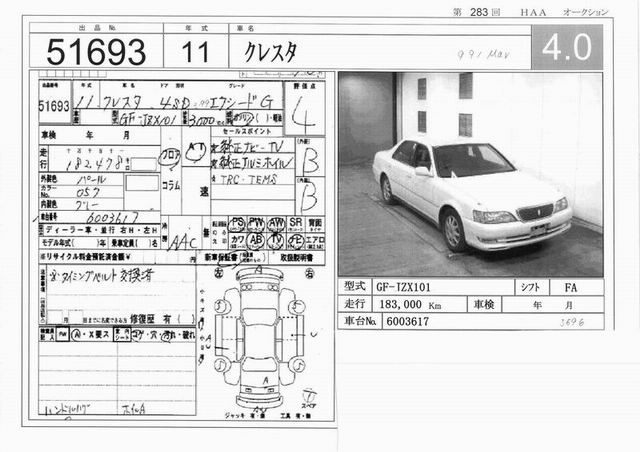Click the handwritten パール exterior color
Viewport: 640px width, 452px height.
coord(91,180)
